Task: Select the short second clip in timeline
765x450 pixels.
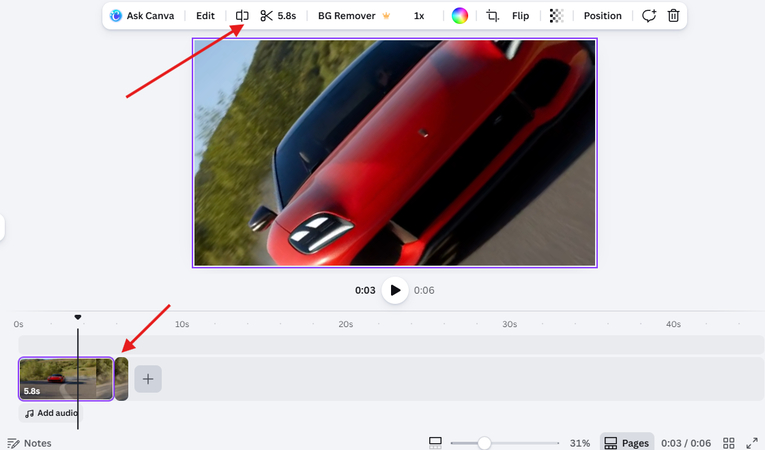Action: coord(121,379)
